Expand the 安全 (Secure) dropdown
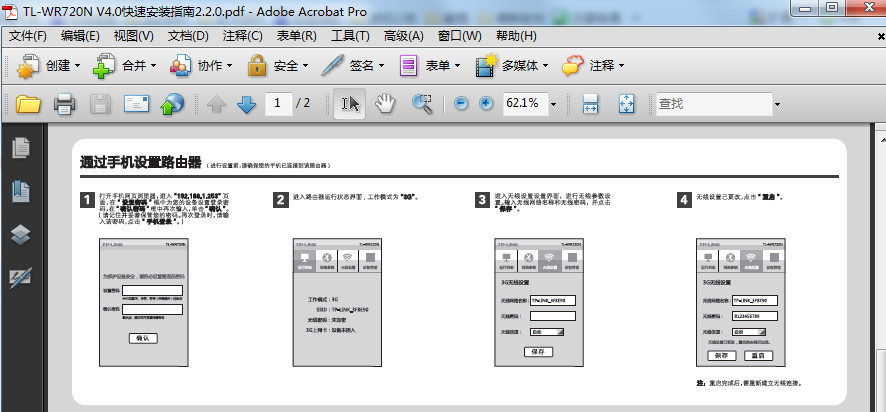 pos(305,66)
